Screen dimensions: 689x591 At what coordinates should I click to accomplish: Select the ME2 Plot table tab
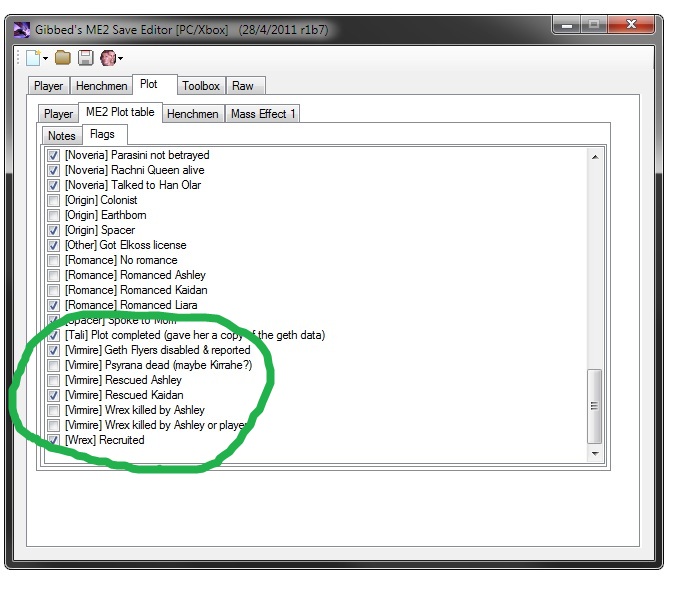[120, 112]
